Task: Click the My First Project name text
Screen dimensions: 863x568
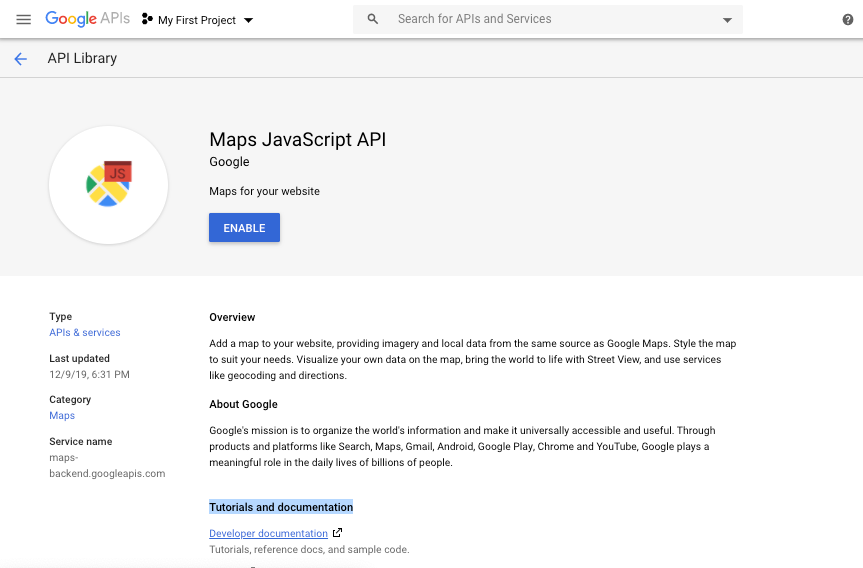Action: [x=197, y=20]
